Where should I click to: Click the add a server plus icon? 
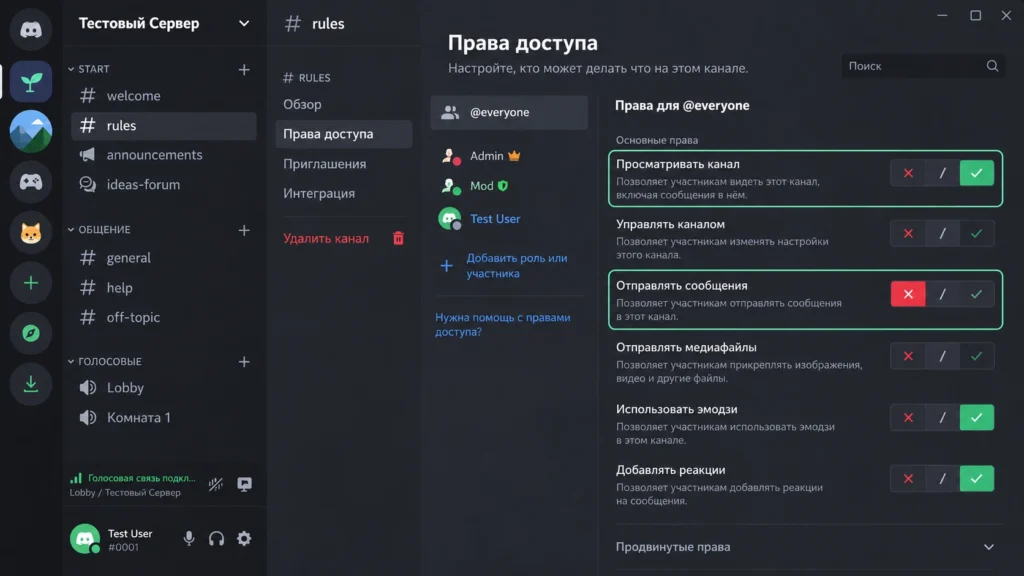click(x=31, y=283)
